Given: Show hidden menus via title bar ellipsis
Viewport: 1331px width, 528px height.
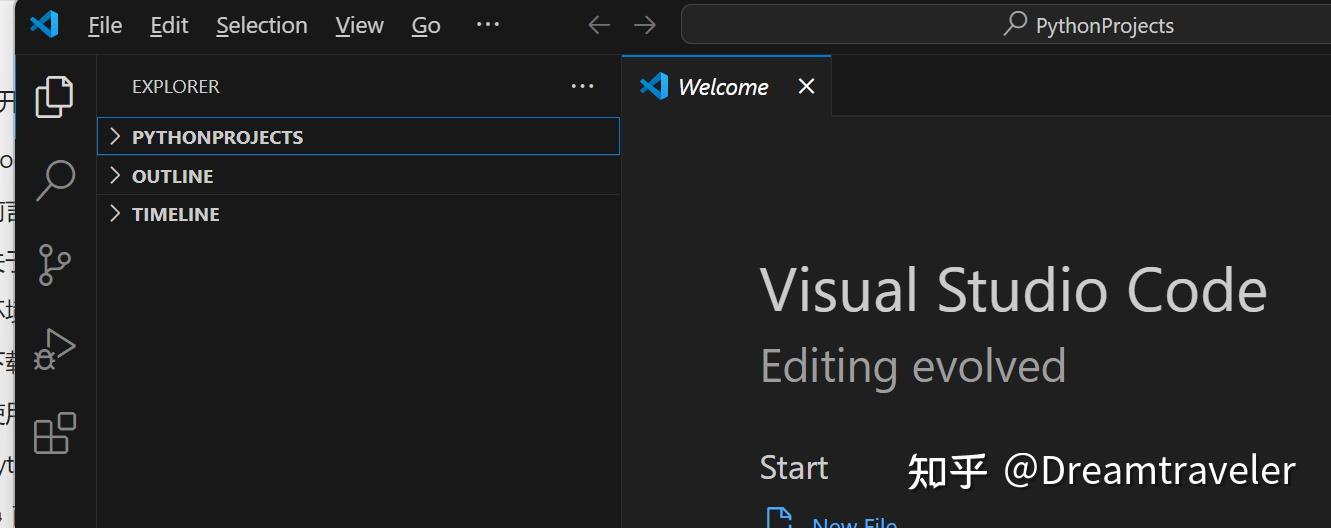Looking at the screenshot, I should 488,25.
